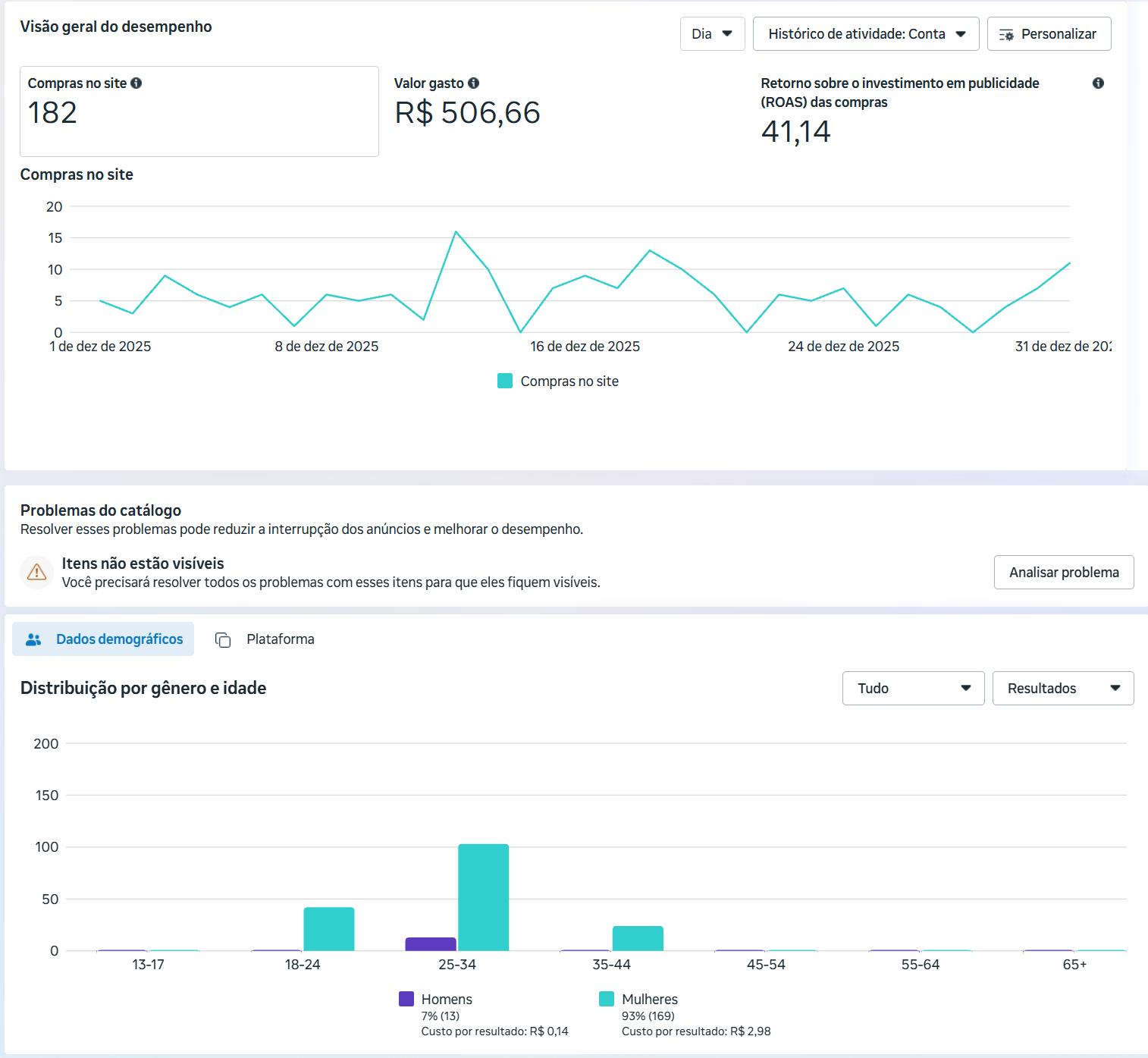Open the Tudo filter dropdown
Image resolution: width=1148 pixels, height=1058 pixels.
pos(914,688)
